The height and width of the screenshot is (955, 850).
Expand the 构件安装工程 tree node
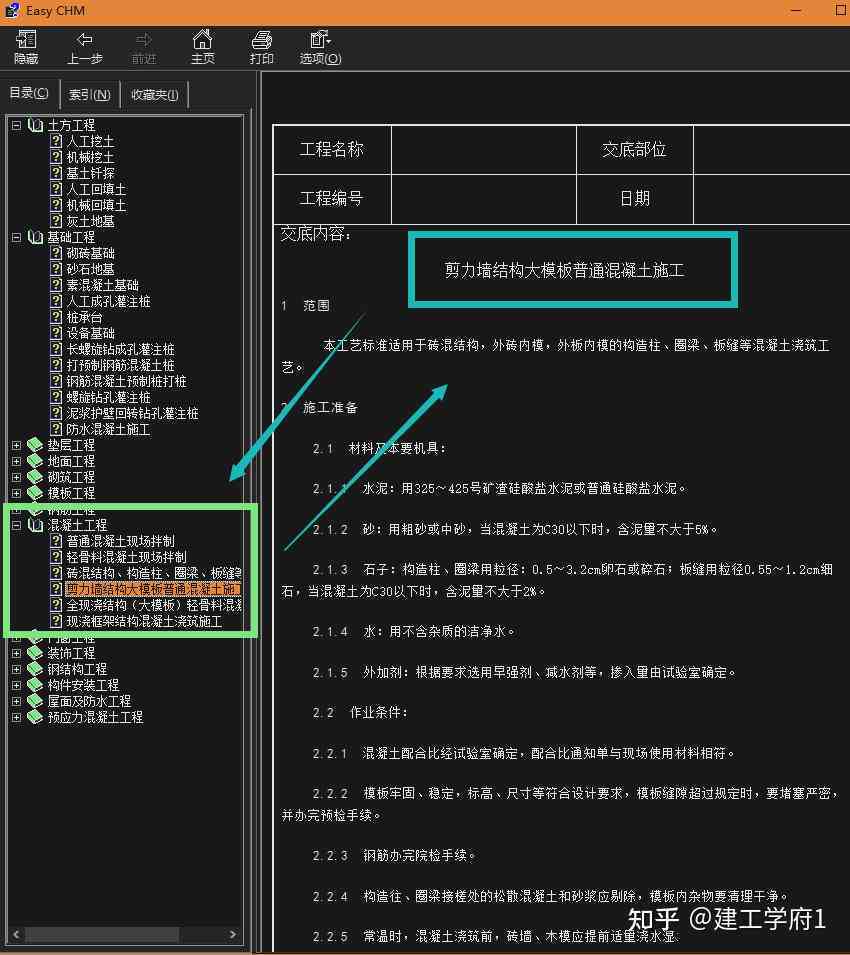click(16, 685)
